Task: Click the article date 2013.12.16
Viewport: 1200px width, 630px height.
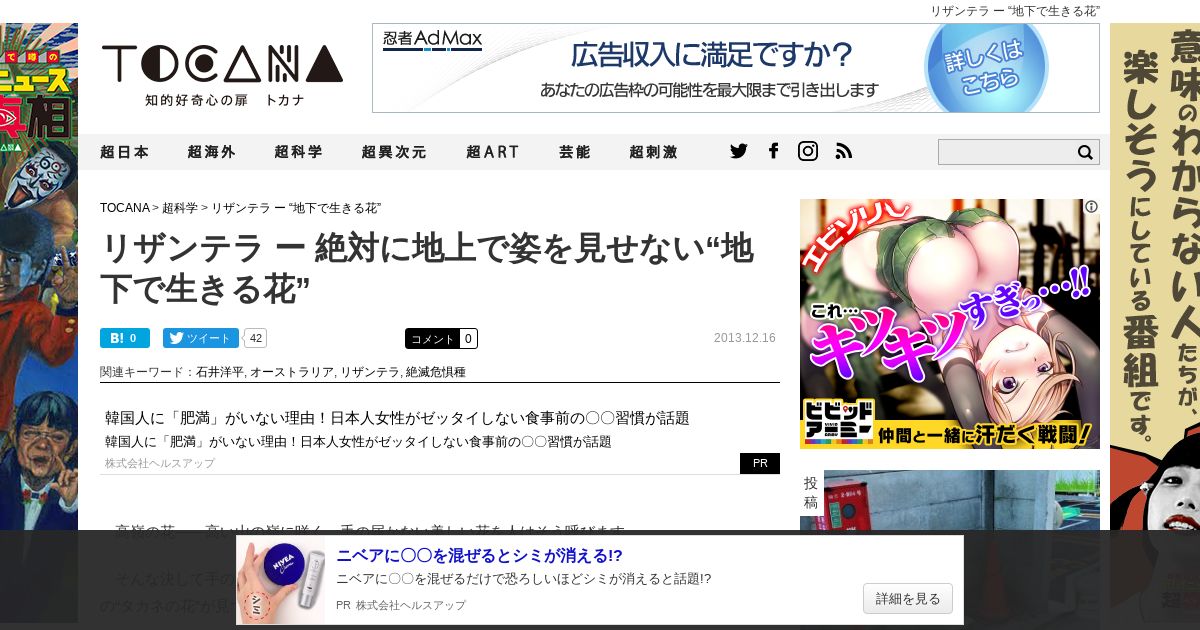Action: pos(745,338)
